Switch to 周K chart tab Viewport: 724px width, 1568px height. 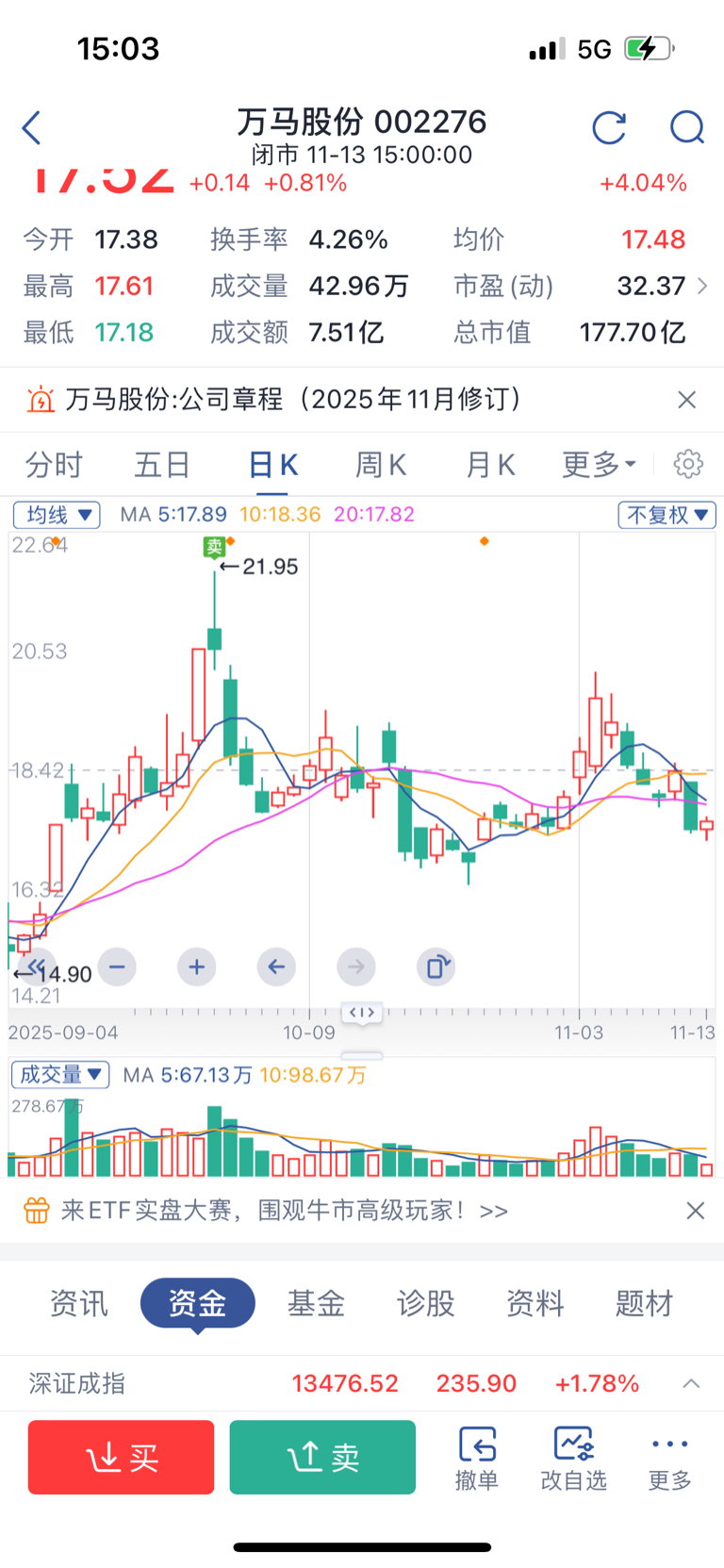(381, 464)
